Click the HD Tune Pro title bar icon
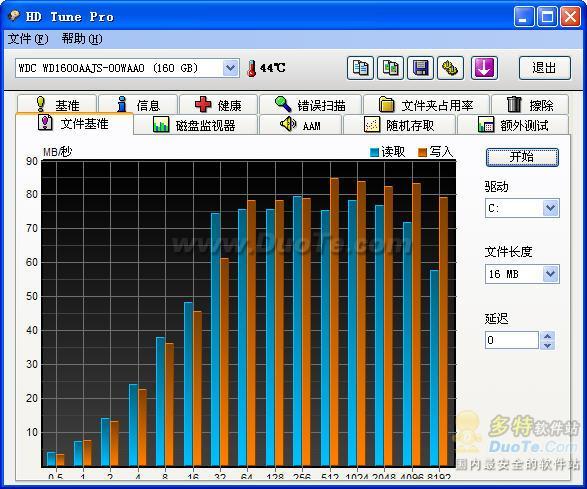 [14, 16]
